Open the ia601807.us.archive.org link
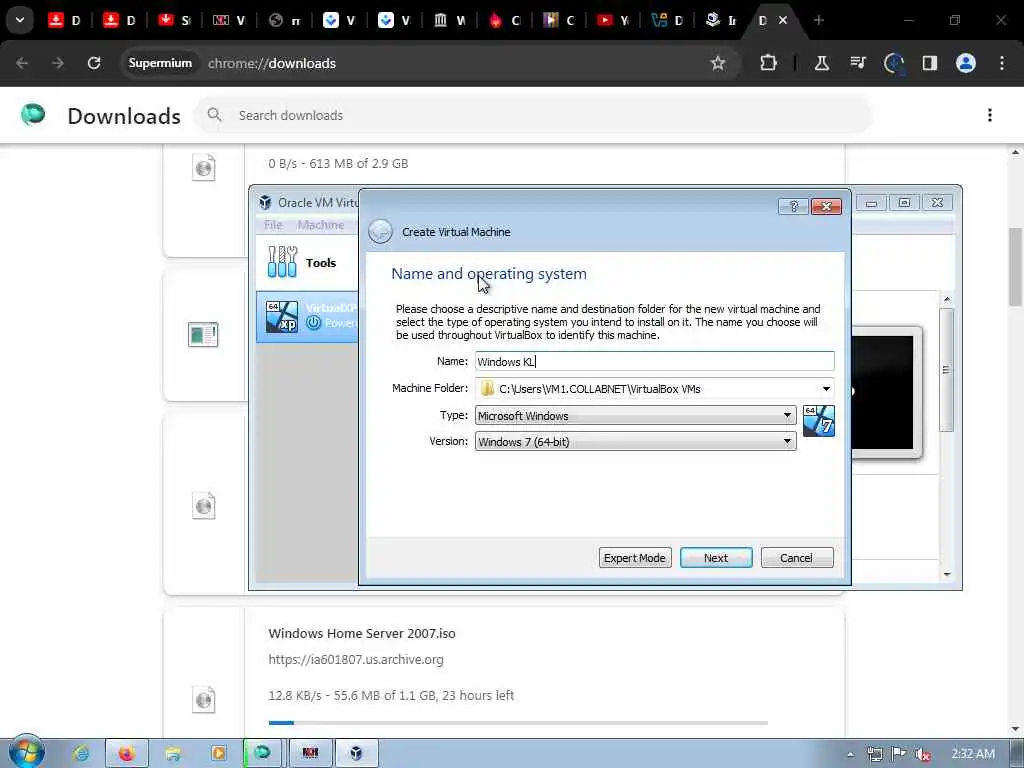This screenshot has height=768, width=1024. coord(356,660)
